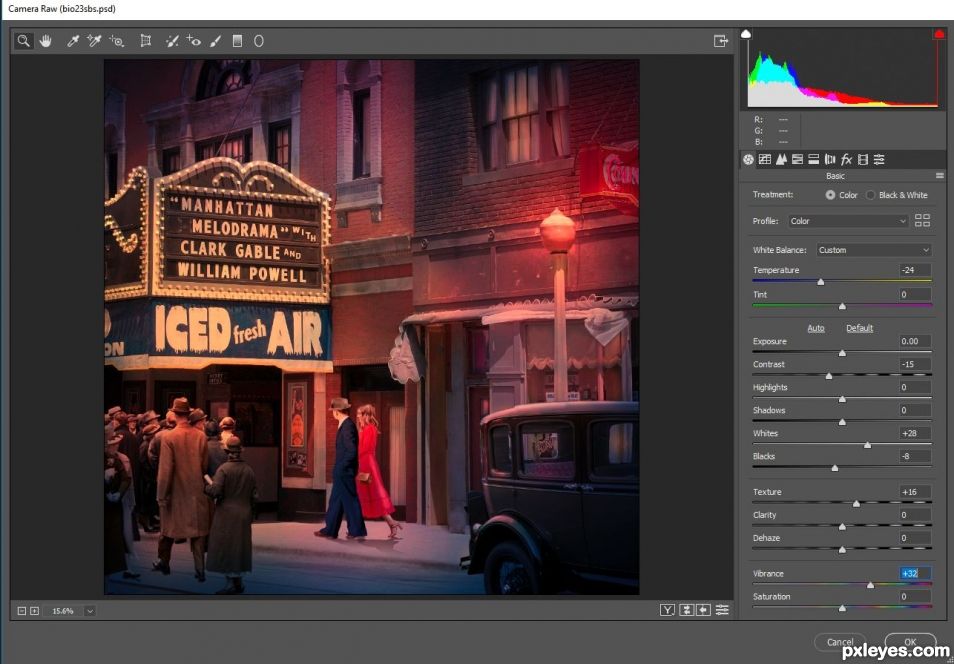954x664 pixels.
Task: Swap before and after settings icon
Action: (686, 610)
